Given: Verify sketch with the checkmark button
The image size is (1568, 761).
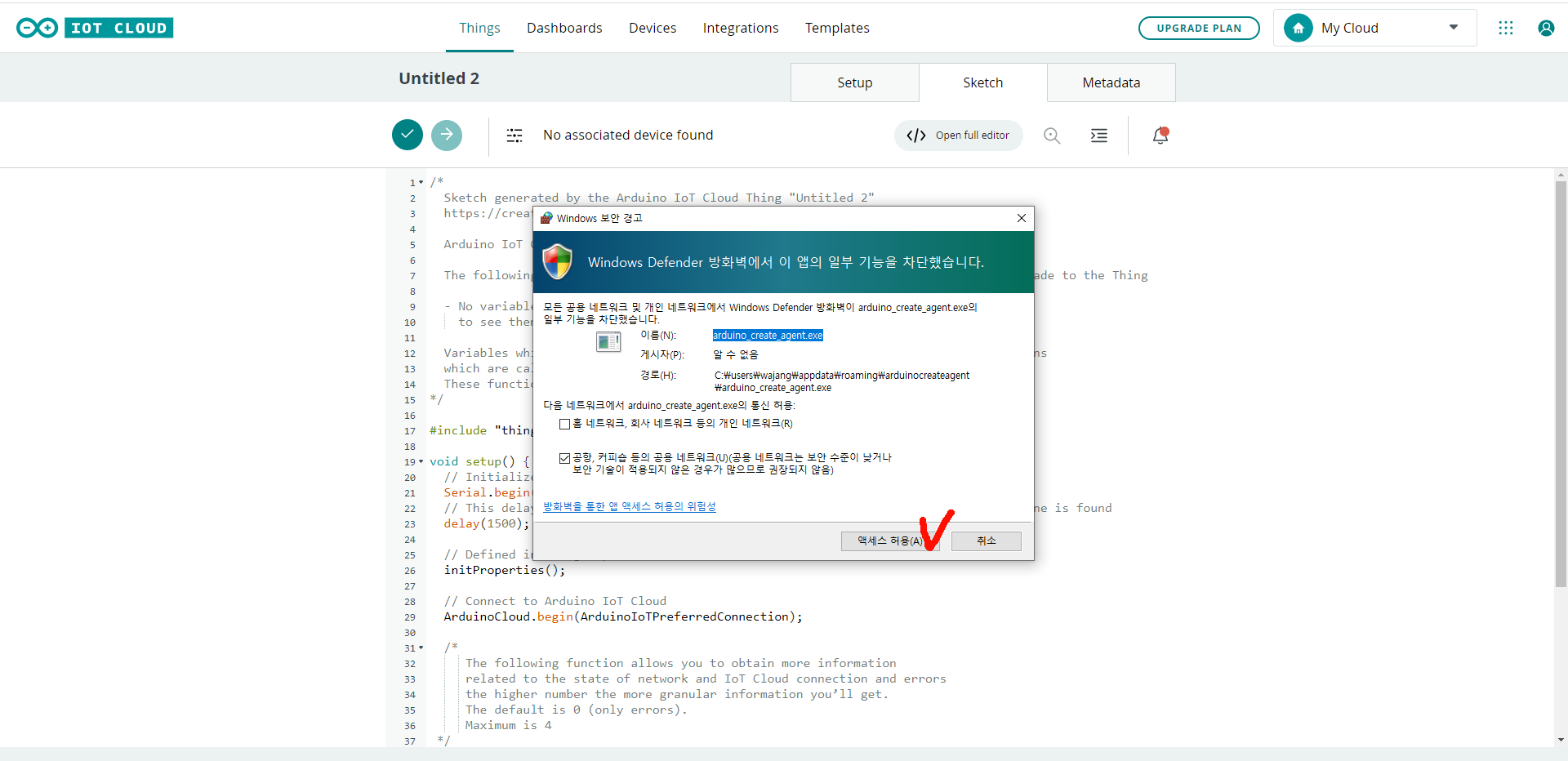Looking at the screenshot, I should point(408,135).
